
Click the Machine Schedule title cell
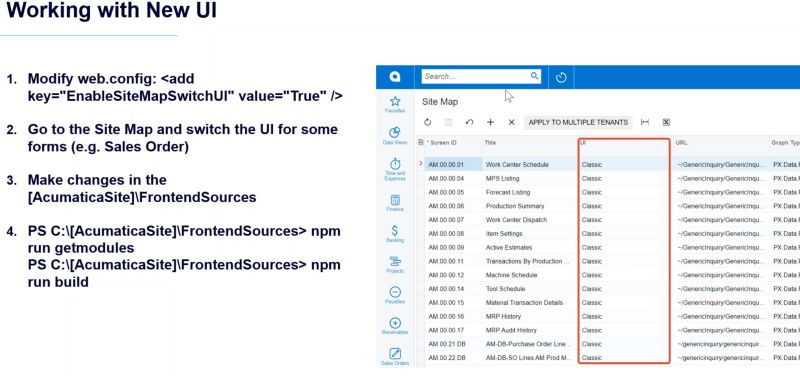(530, 275)
